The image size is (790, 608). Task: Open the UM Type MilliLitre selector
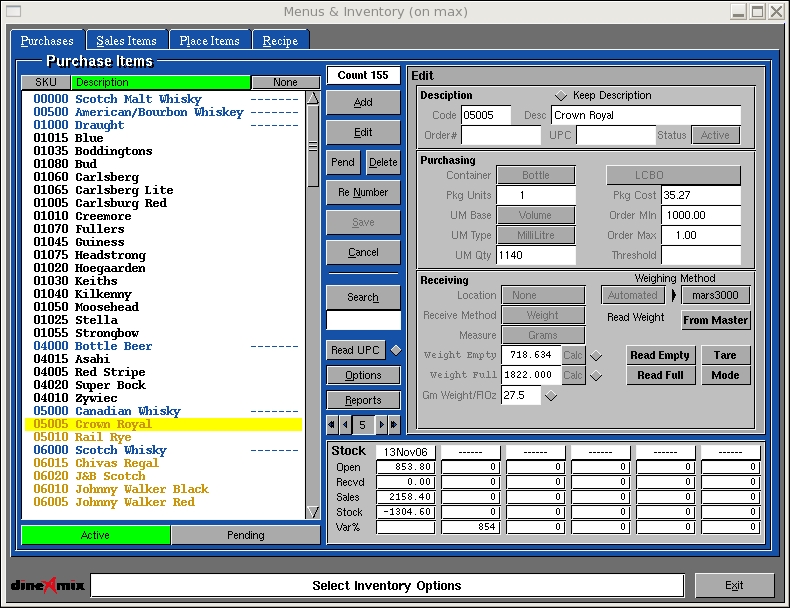click(x=536, y=235)
